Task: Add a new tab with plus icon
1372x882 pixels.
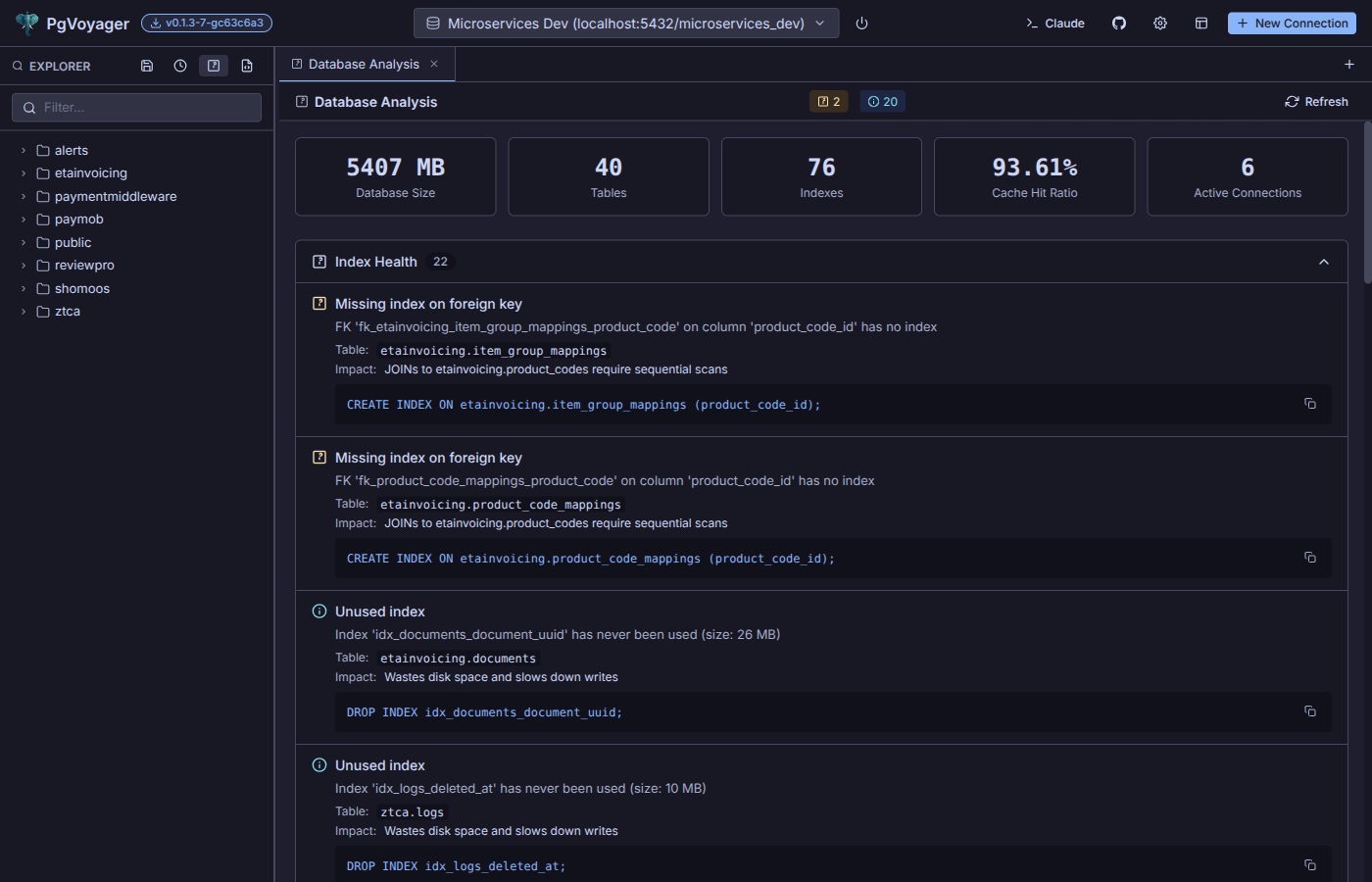Action: coord(1349,65)
